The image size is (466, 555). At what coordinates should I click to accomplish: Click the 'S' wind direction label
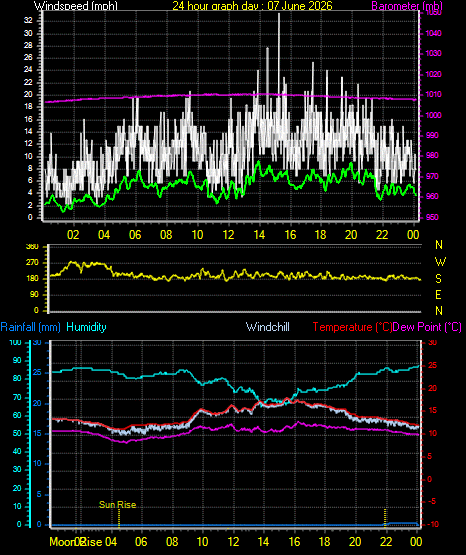tap(438, 279)
